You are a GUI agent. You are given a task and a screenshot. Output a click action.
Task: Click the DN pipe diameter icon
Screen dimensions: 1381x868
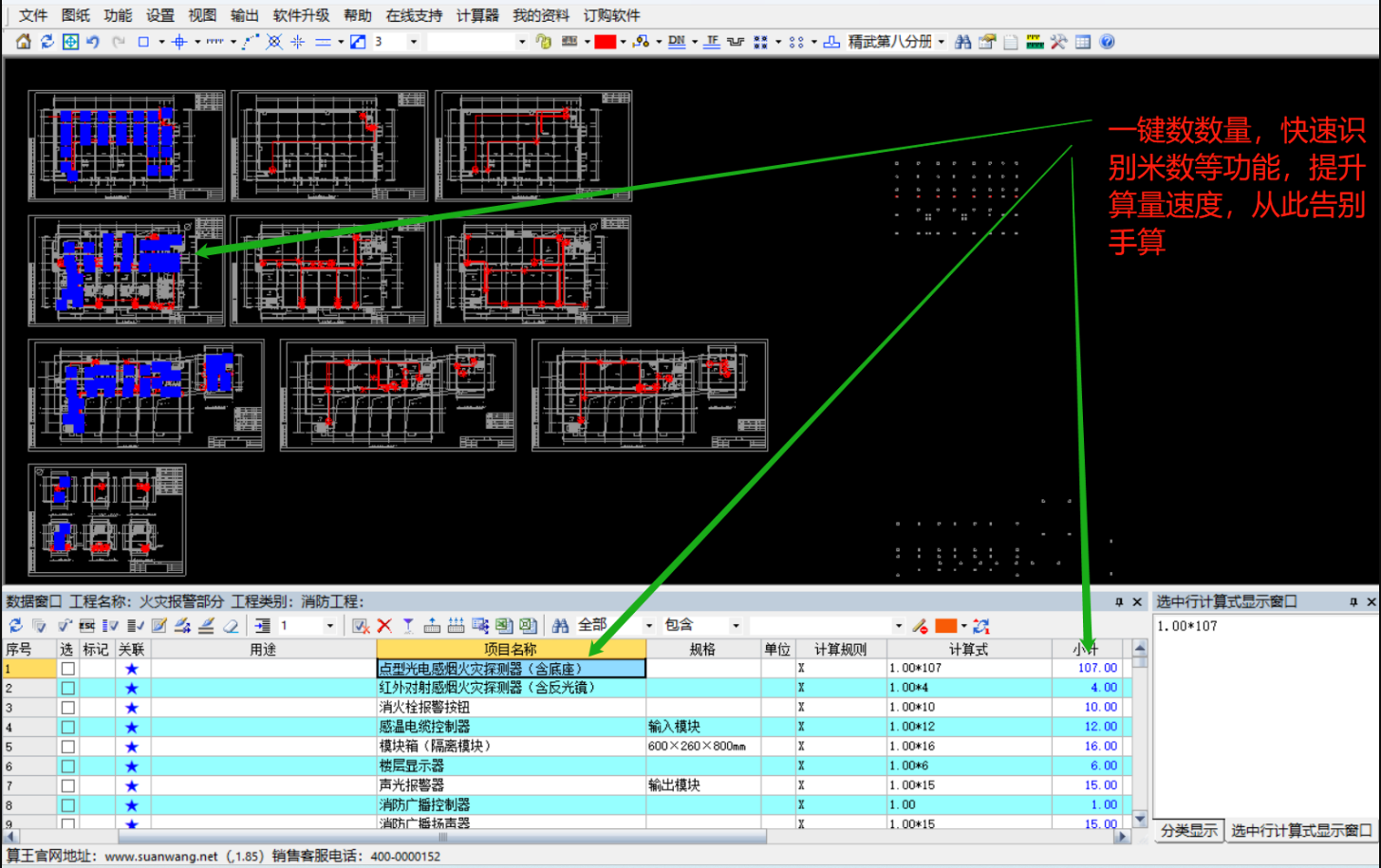click(x=677, y=42)
